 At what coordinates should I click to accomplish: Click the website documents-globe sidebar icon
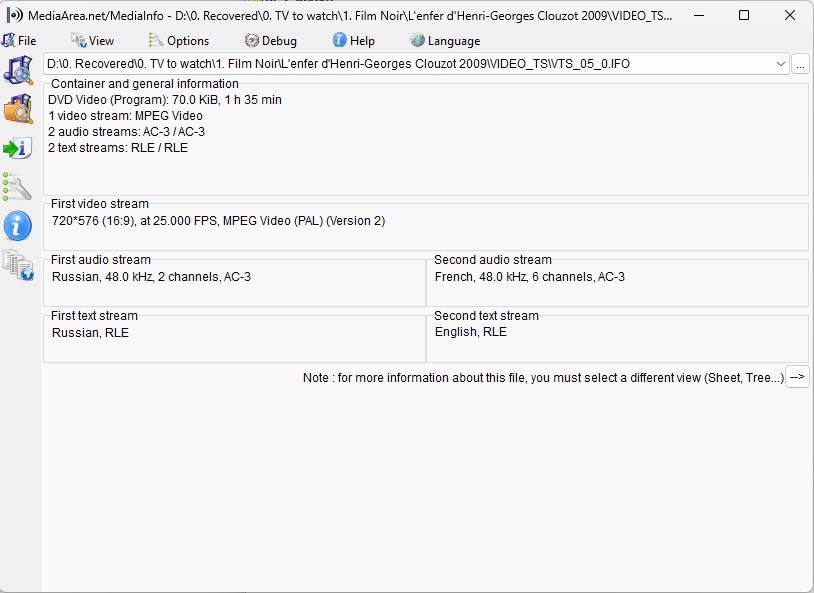(x=18, y=265)
